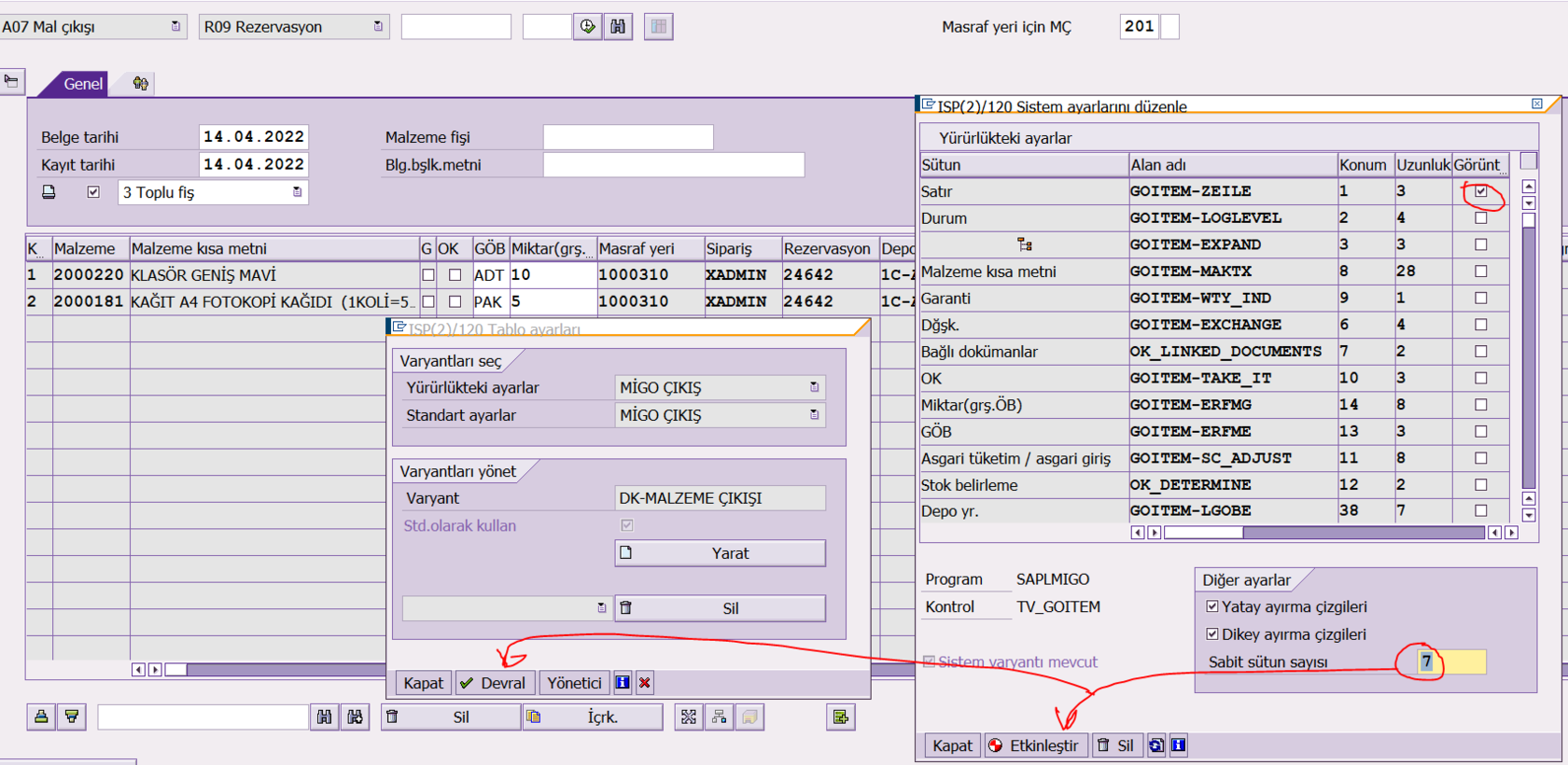Image resolution: width=1568 pixels, height=765 pixels.
Task: Click the Belge tarihi date field
Action: [x=254, y=137]
